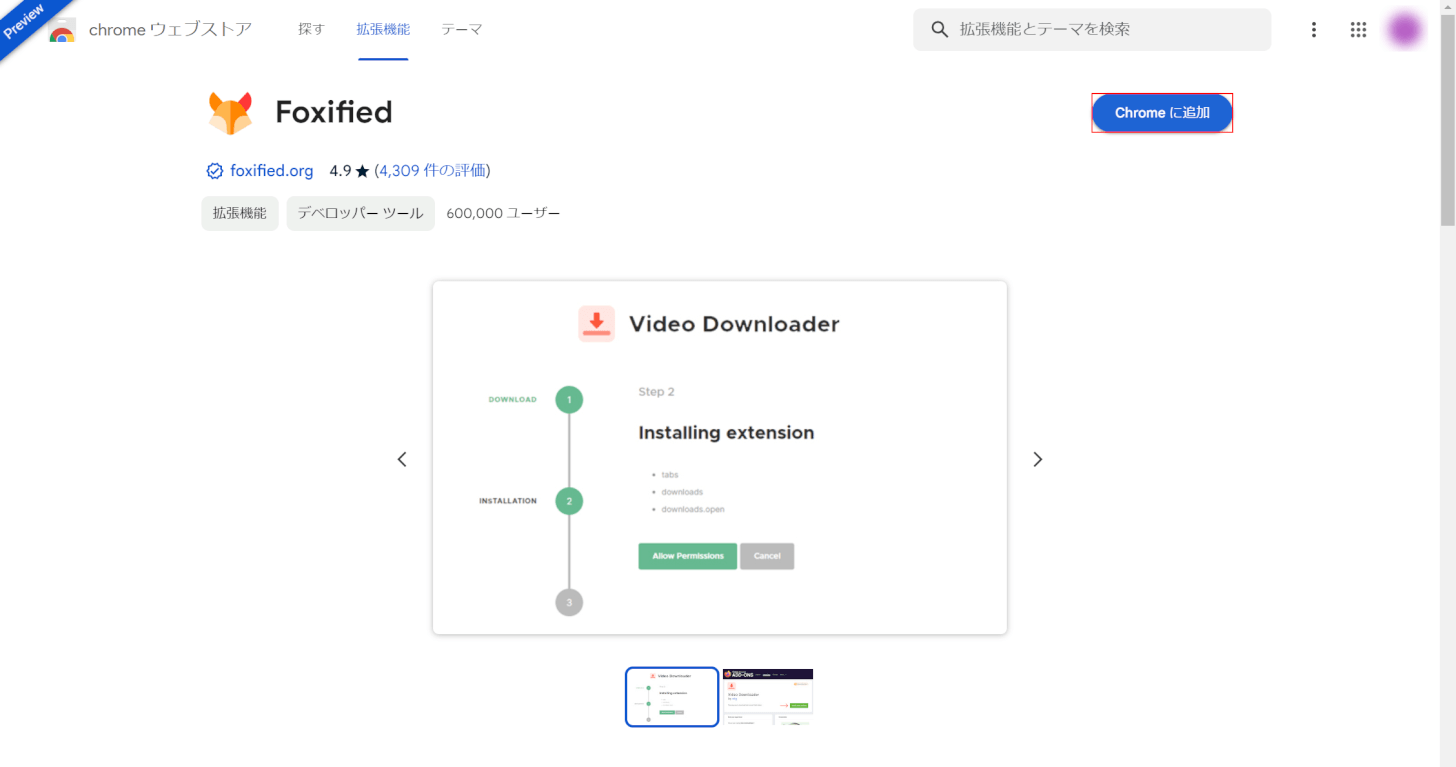The height and width of the screenshot is (767, 1456).
Task: Click the Chrome Web Store logo
Action: (62, 30)
